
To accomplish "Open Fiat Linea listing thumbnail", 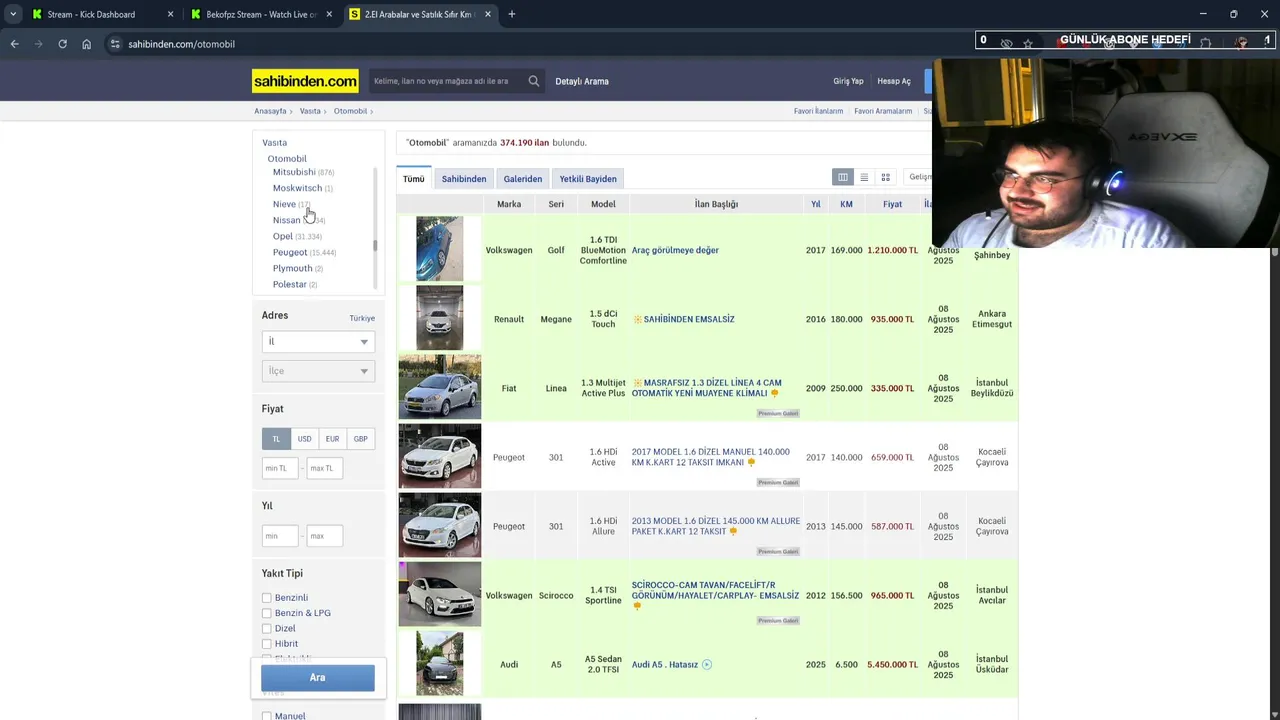I will point(440,387).
